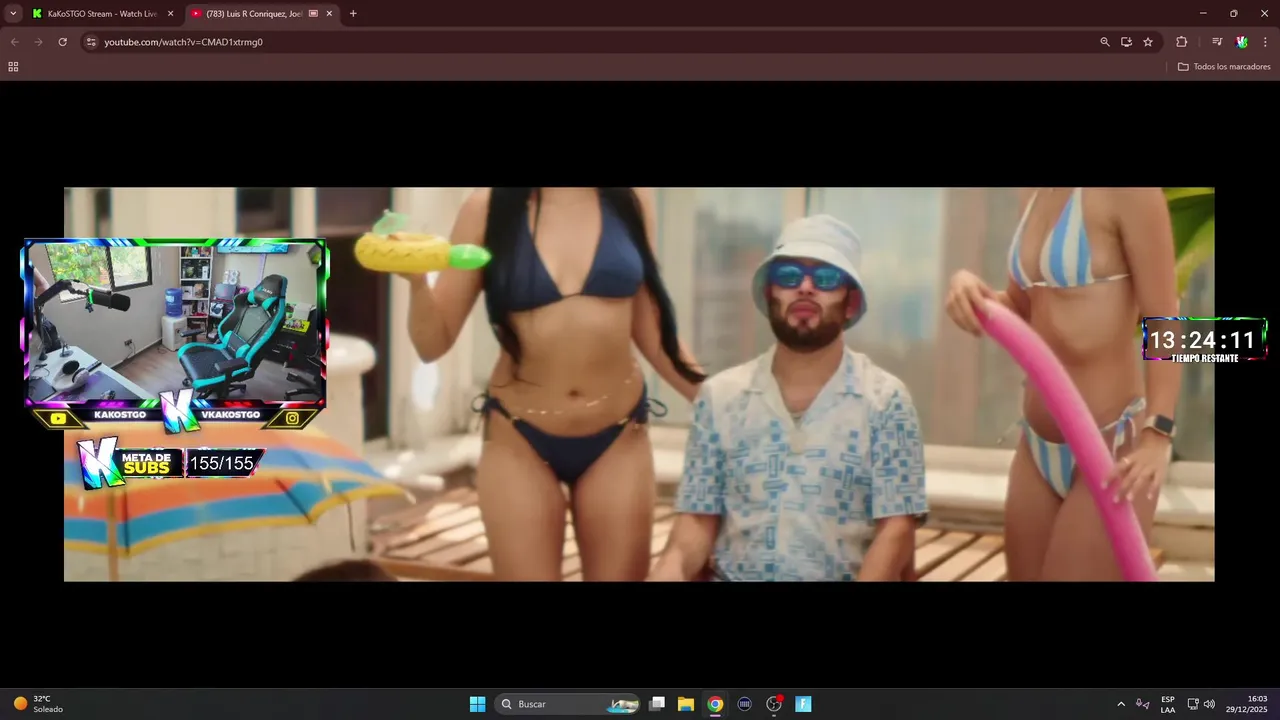Open the Extensions puzzle icon
This screenshot has width=1280, height=720.
(x=1182, y=42)
